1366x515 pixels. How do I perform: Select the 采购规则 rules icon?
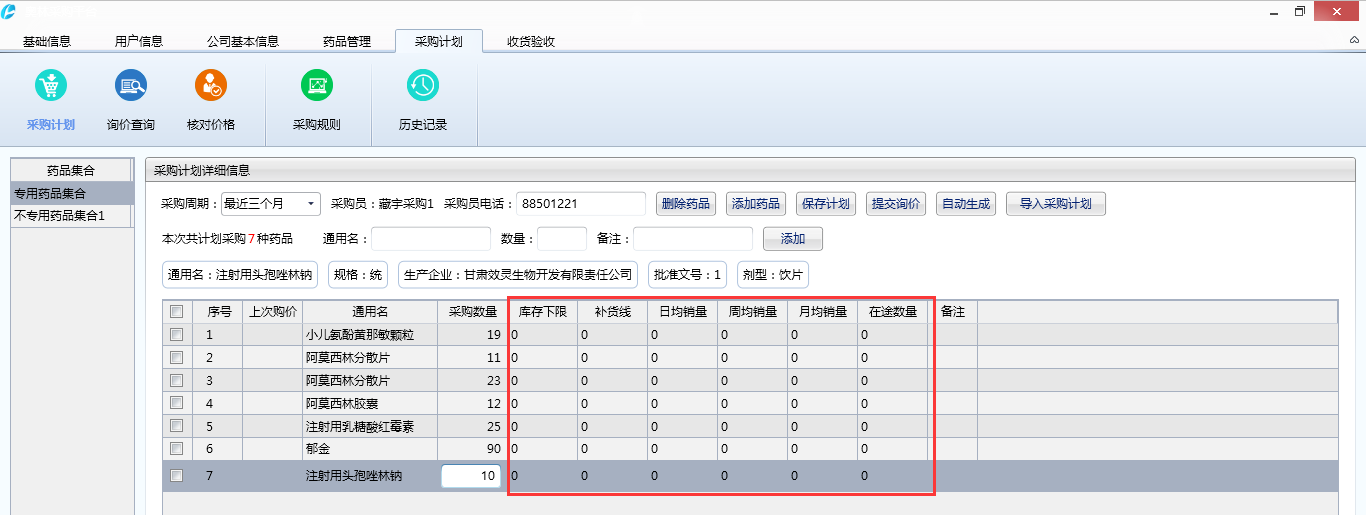(316, 87)
